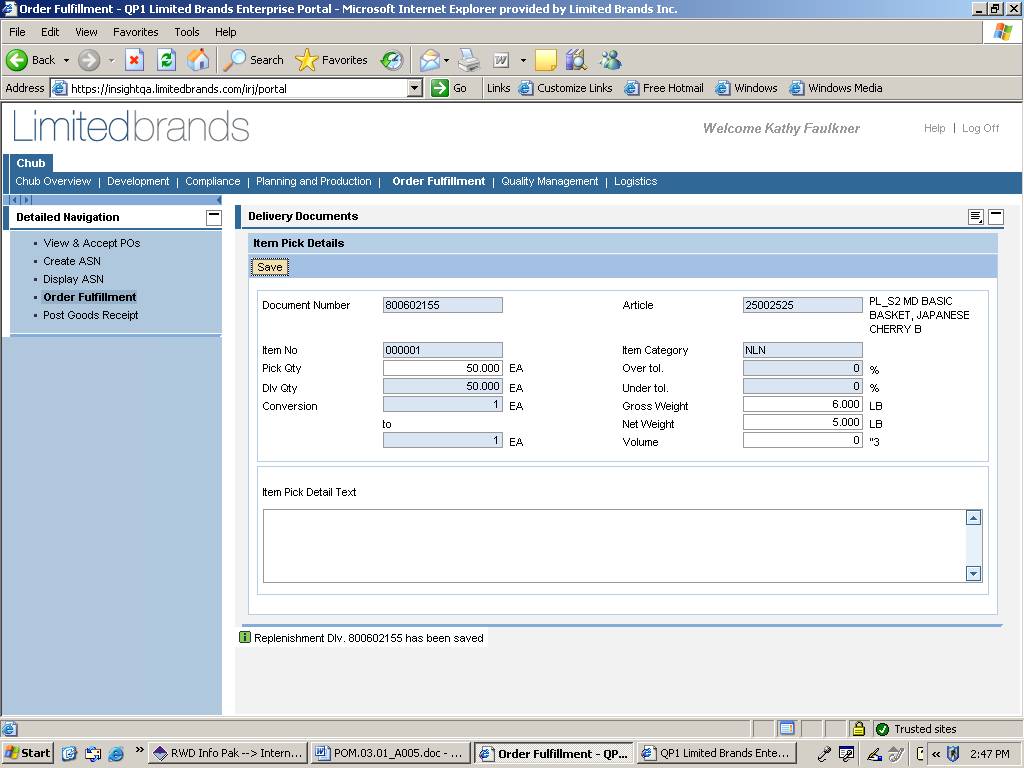Viewport: 1024px width, 768px height.
Task: Click the Print icon in toolbar
Action: [469, 60]
